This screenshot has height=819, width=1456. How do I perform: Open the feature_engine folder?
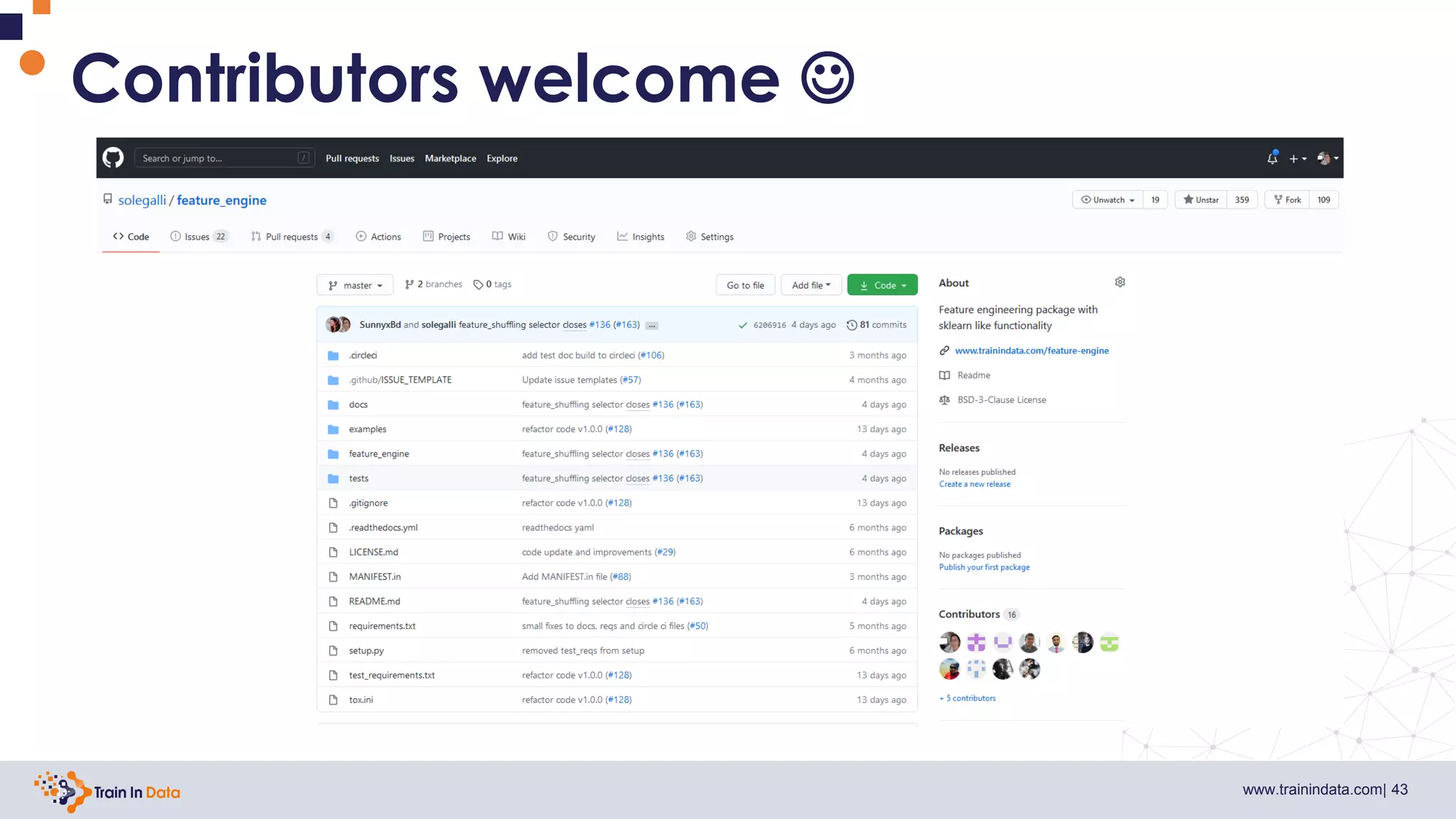tap(379, 454)
